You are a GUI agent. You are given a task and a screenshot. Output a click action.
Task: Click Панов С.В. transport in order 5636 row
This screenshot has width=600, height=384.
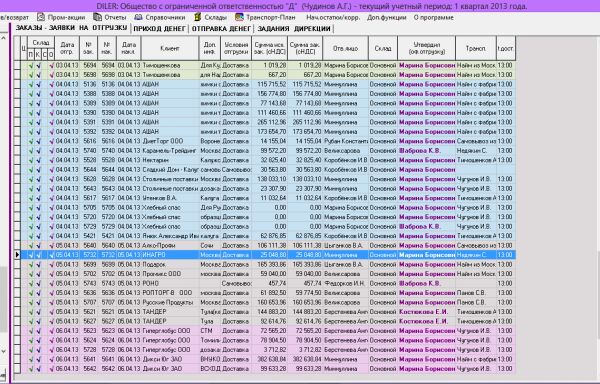click(x=476, y=293)
